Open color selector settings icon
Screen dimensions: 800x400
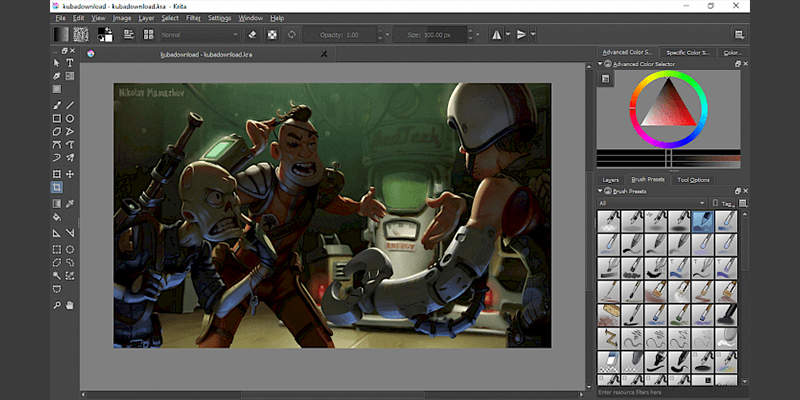[x=605, y=79]
